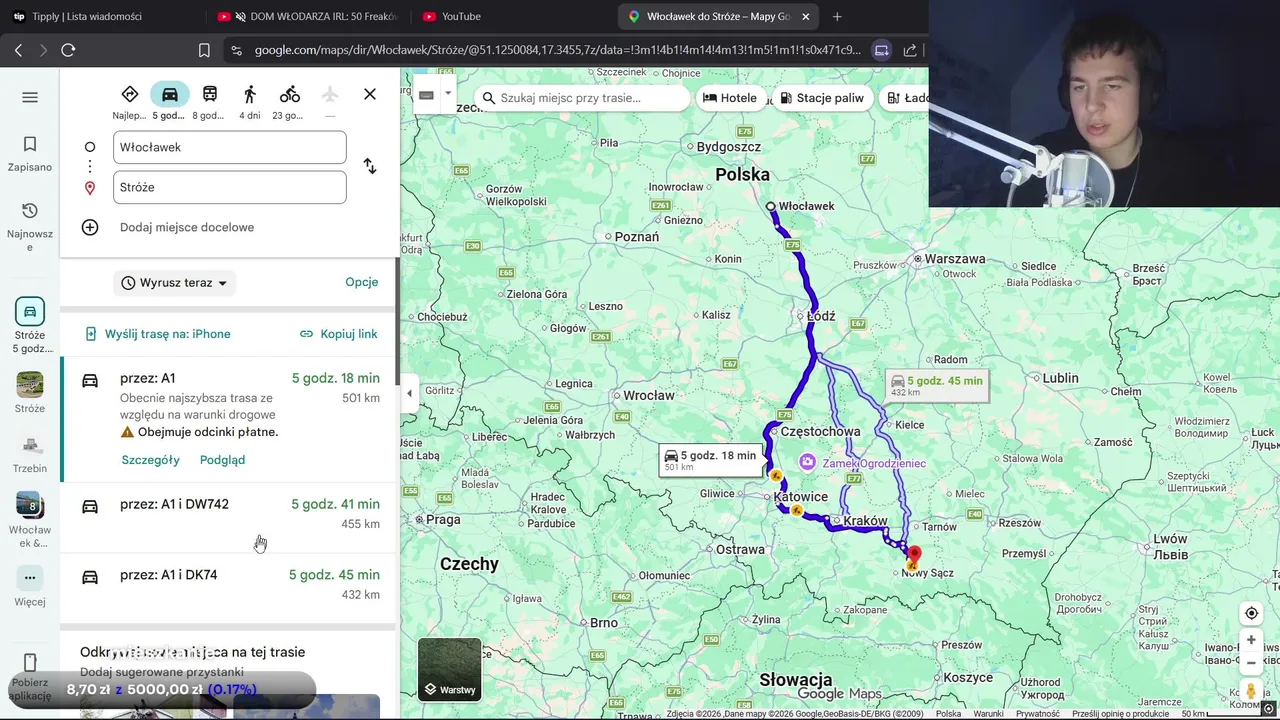Edit the Włocławek starting point field
The height and width of the screenshot is (720, 1280).
tap(230, 147)
